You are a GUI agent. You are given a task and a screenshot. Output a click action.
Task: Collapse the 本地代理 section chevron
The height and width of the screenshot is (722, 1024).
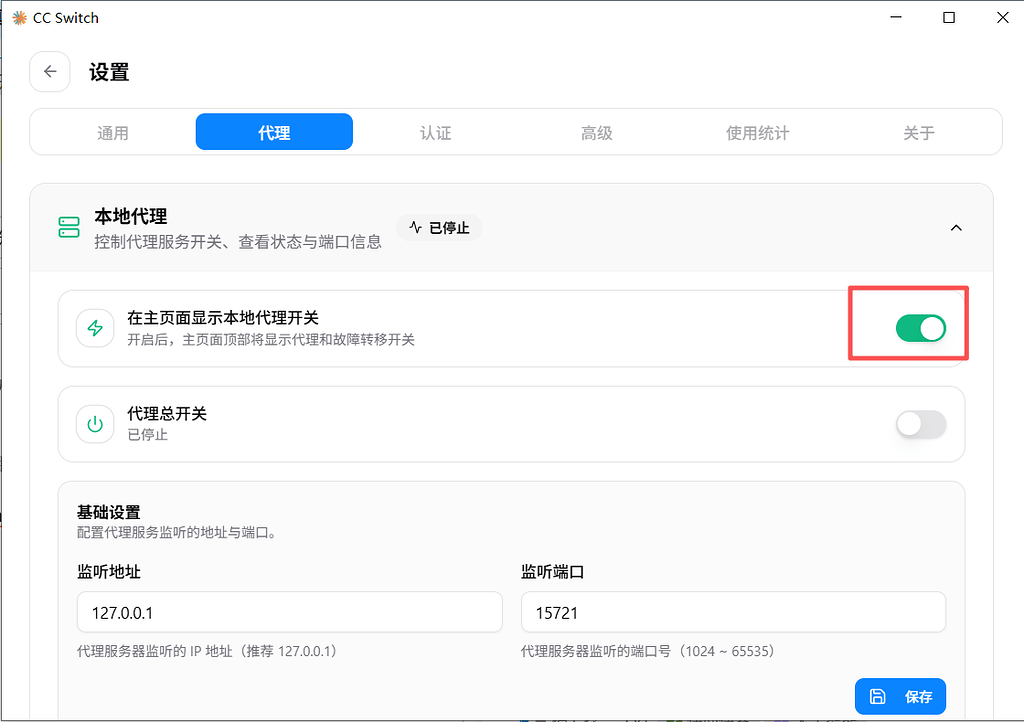956,228
